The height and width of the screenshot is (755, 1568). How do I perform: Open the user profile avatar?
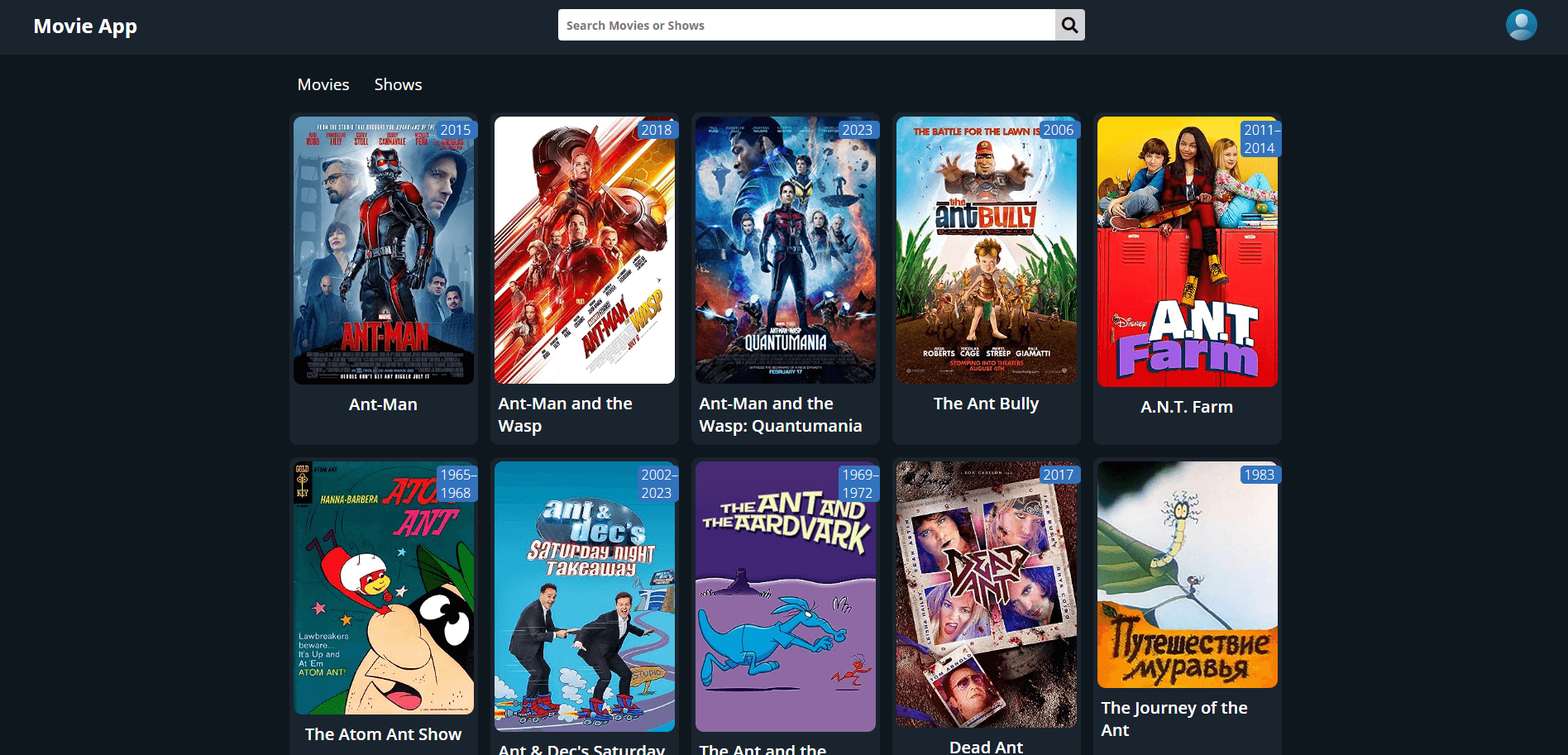[1521, 25]
